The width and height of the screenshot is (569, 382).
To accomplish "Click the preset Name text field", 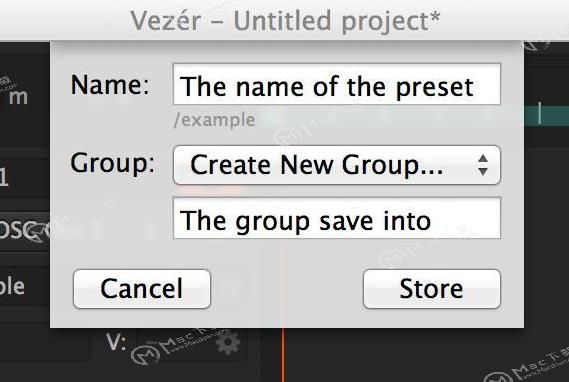I will [x=337, y=85].
